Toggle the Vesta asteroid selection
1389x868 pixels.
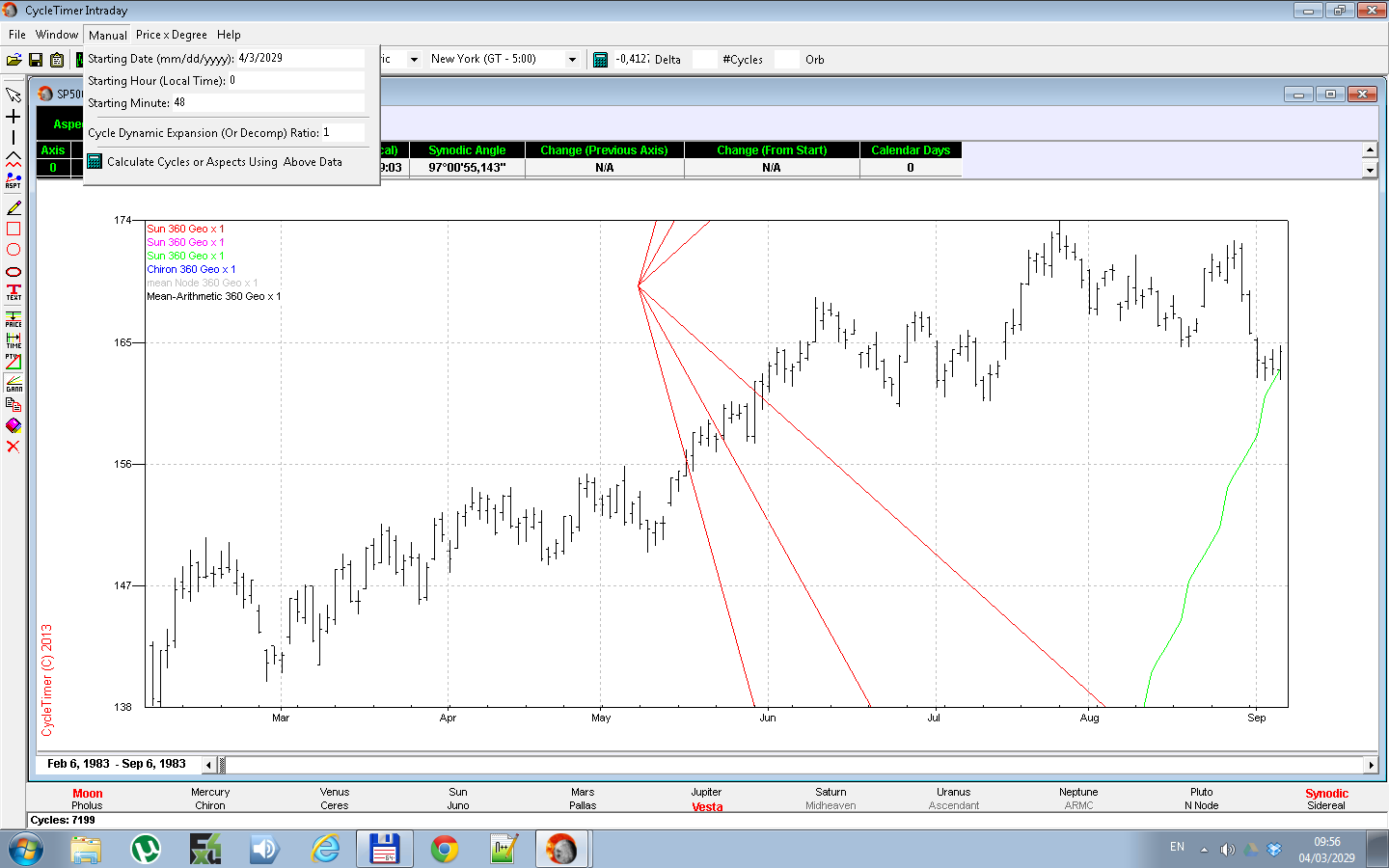707,807
